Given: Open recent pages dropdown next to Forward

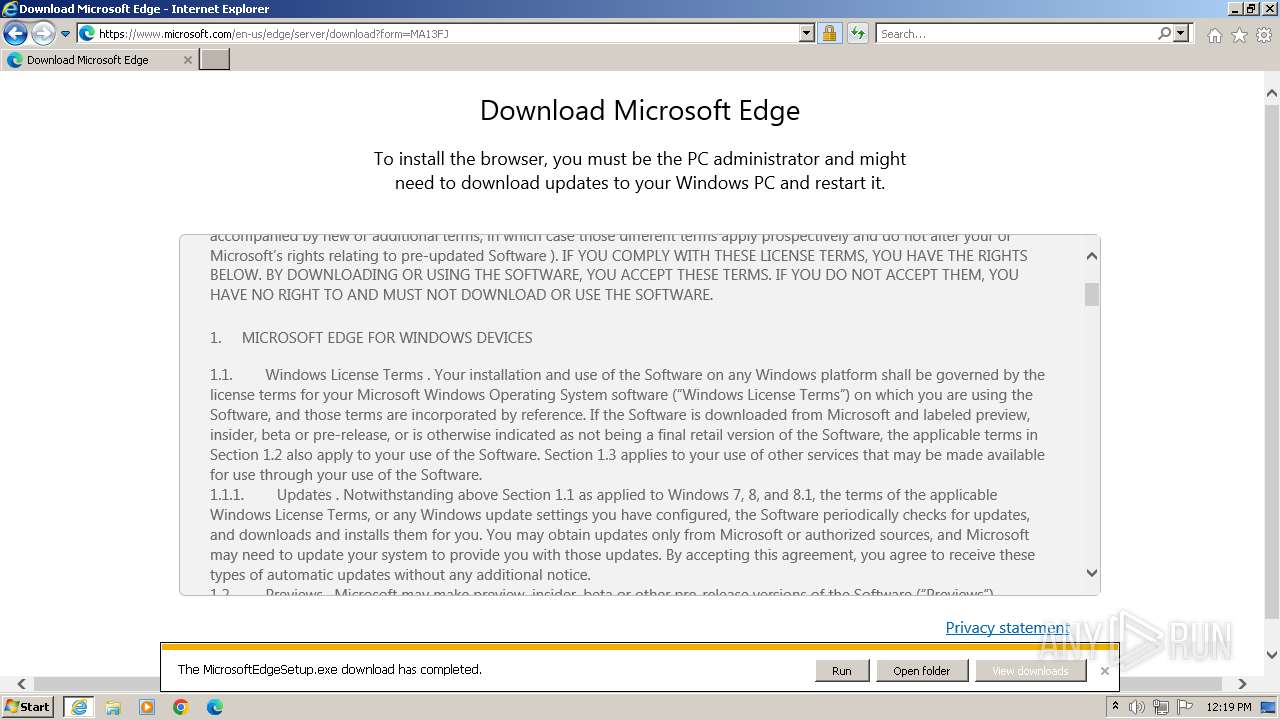Looking at the screenshot, I should 66,34.
